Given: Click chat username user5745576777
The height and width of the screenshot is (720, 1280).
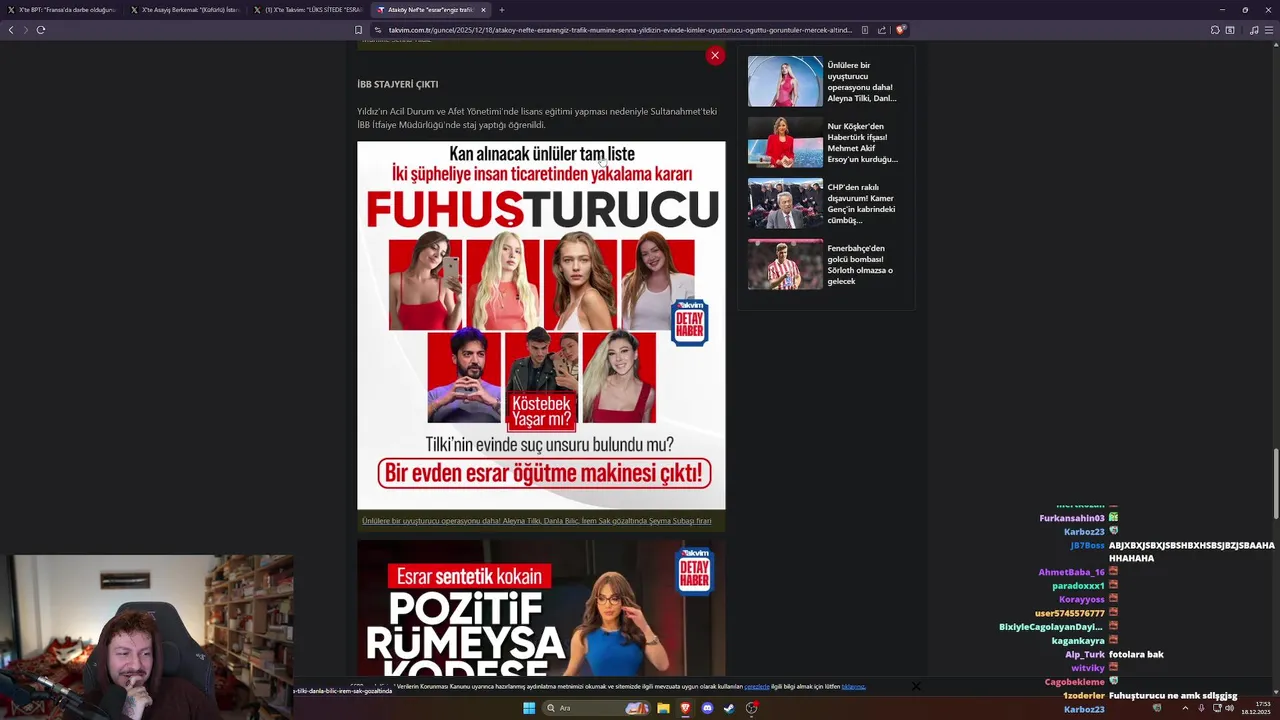Looking at the screenshot, I should 1069,613.
